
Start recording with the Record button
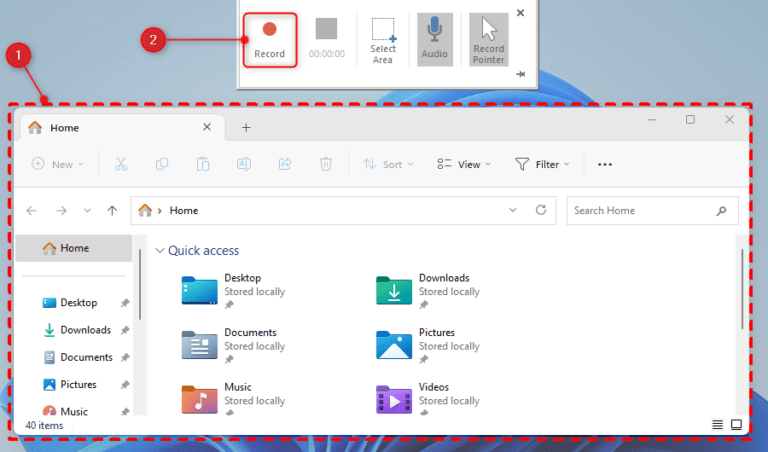(x=269, y=39)
